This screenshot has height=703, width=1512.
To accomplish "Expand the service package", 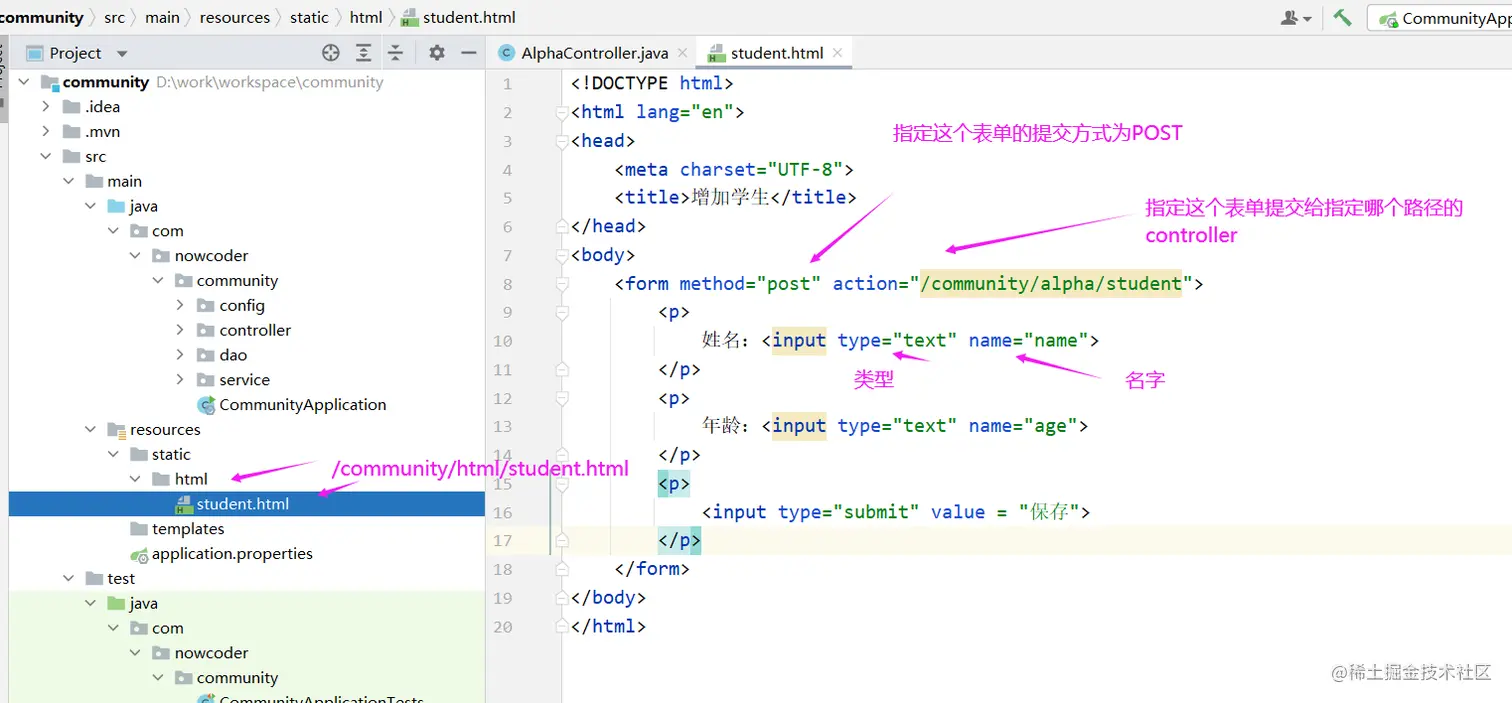I will pyautogui.click(x=180, y=380).
